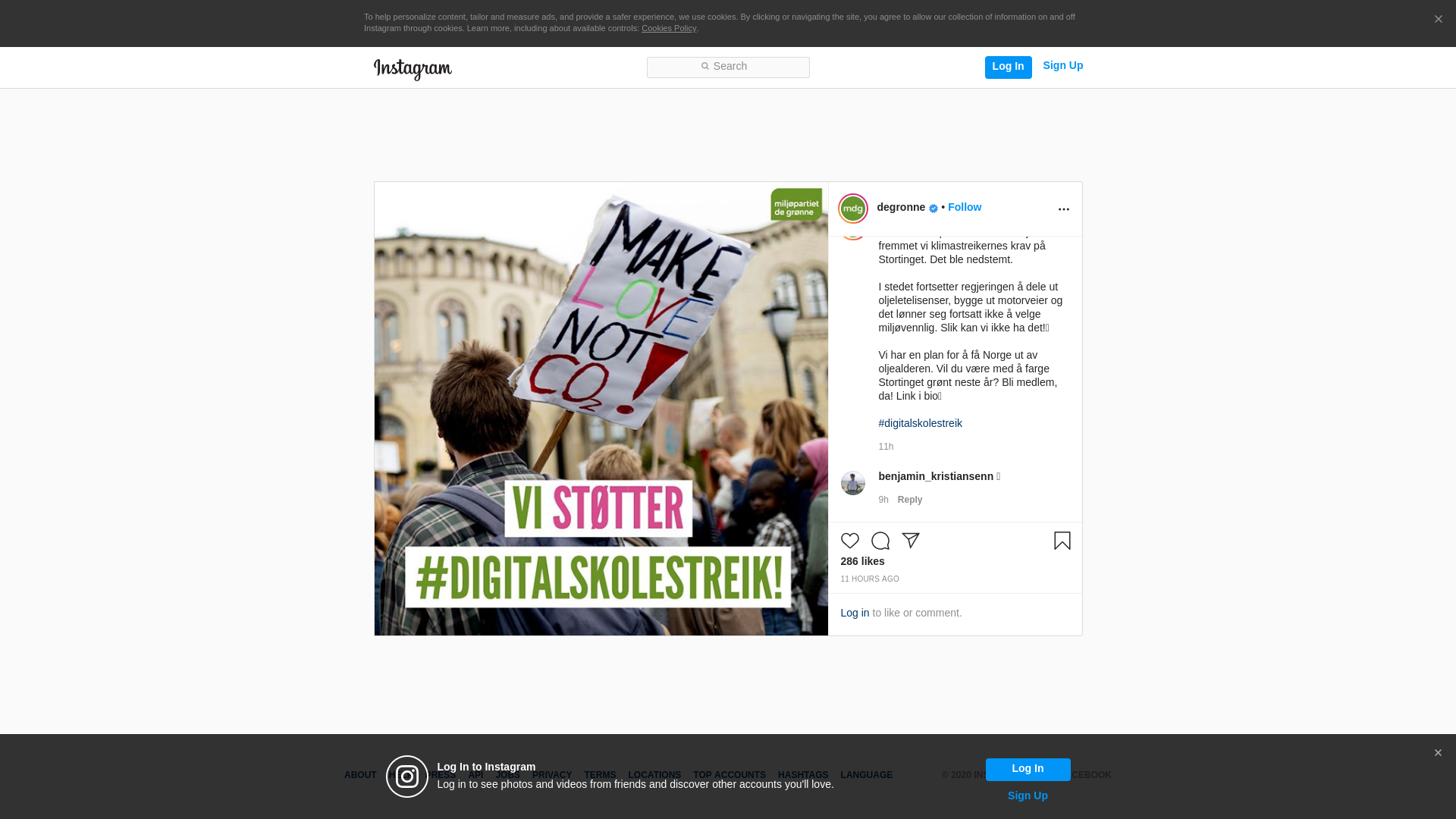Click the header Log In button
This screenshot has height=819, width=1456.
pyautogui.click(x=1008, y=67)
